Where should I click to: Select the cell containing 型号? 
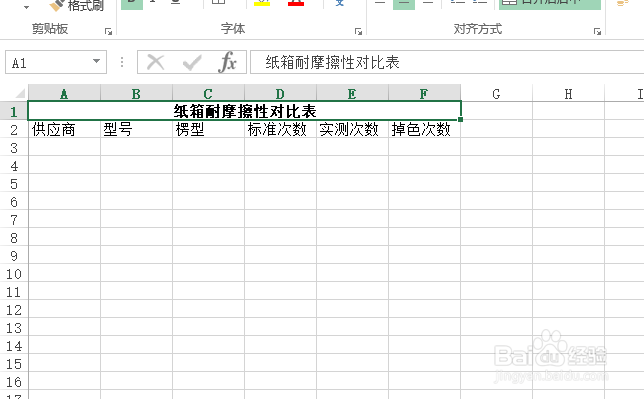[x=136, y=129]
